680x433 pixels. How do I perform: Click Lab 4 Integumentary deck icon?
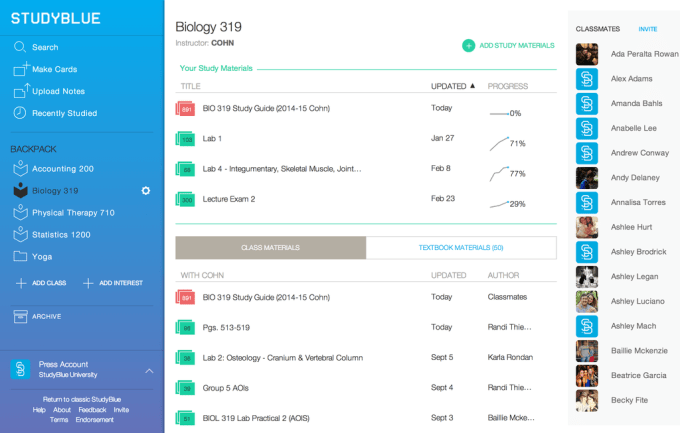coord(185,169)
